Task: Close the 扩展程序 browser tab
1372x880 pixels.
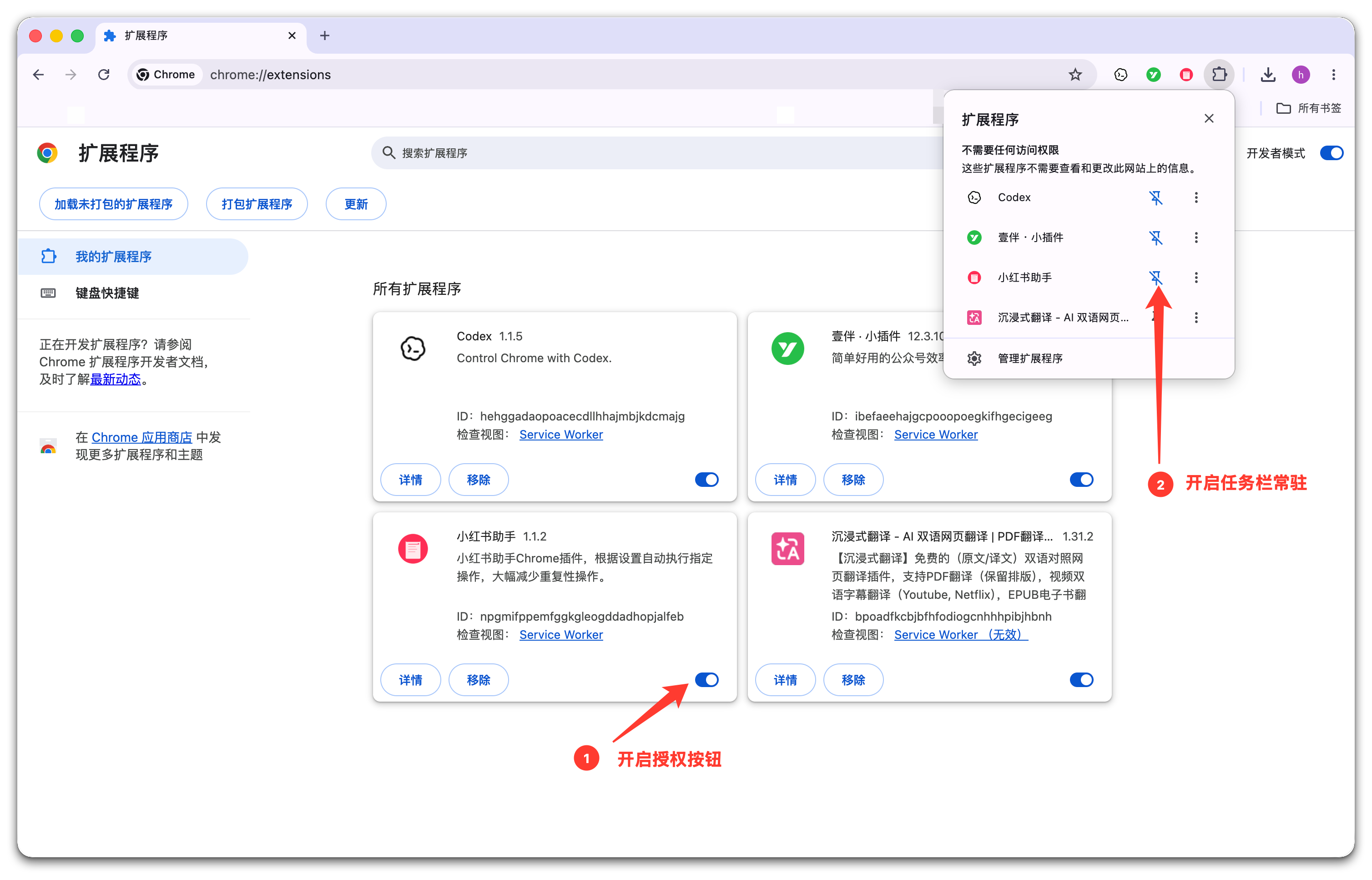Action: 292,35
